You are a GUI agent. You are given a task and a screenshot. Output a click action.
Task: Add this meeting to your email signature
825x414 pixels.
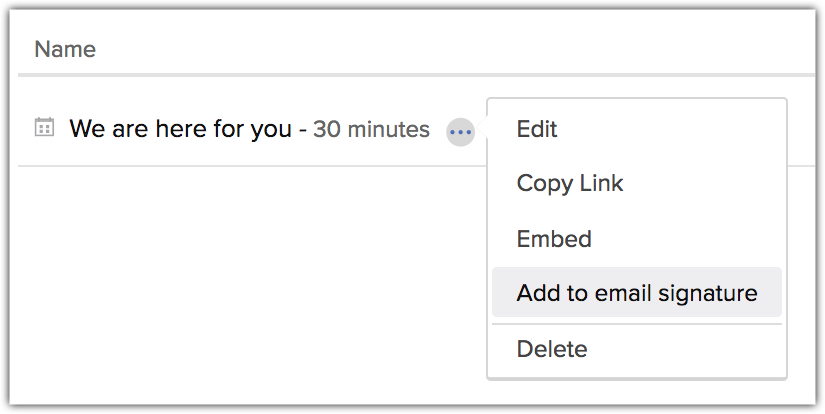coord(637,293)
